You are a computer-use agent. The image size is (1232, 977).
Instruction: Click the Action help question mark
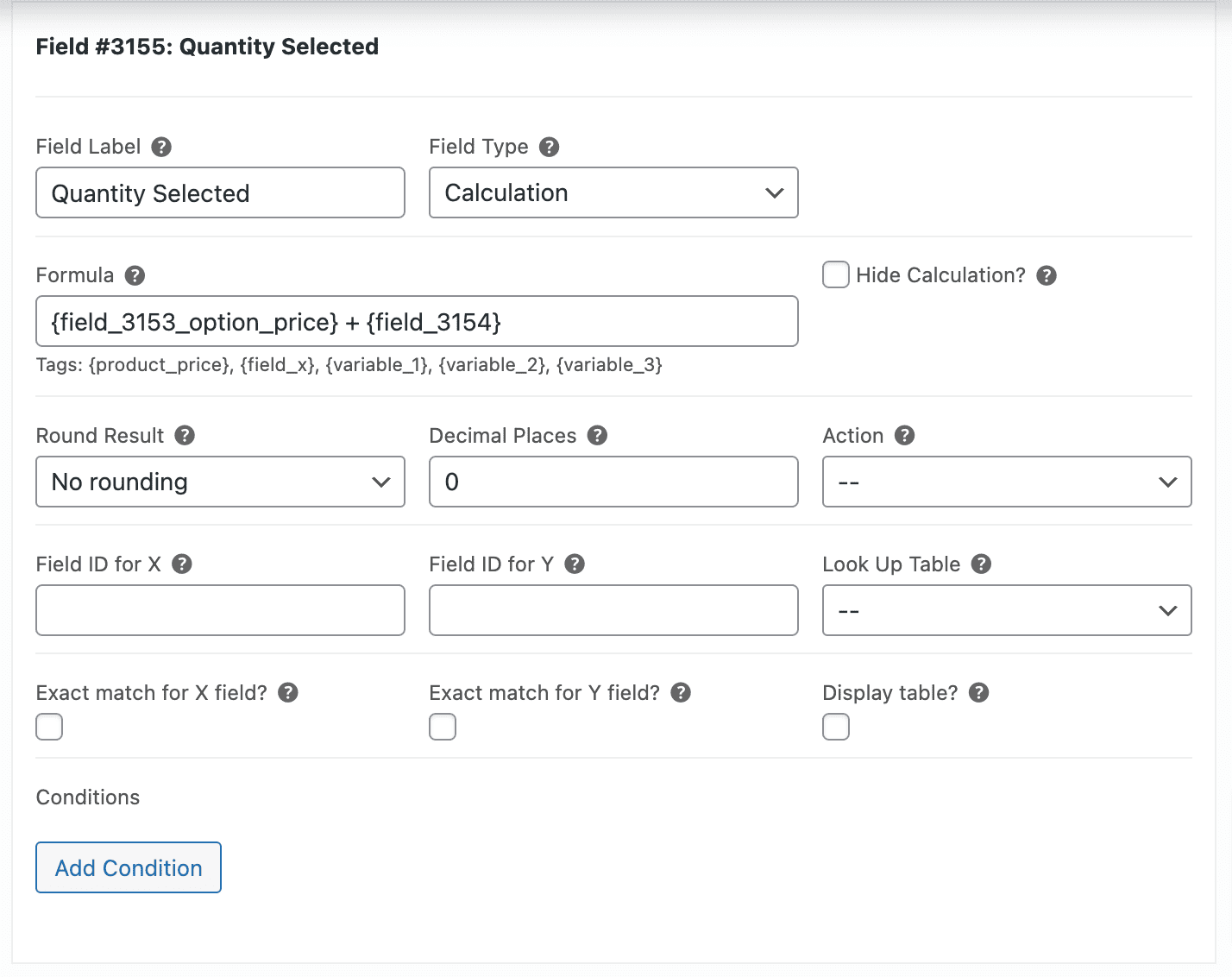[905, 435]
